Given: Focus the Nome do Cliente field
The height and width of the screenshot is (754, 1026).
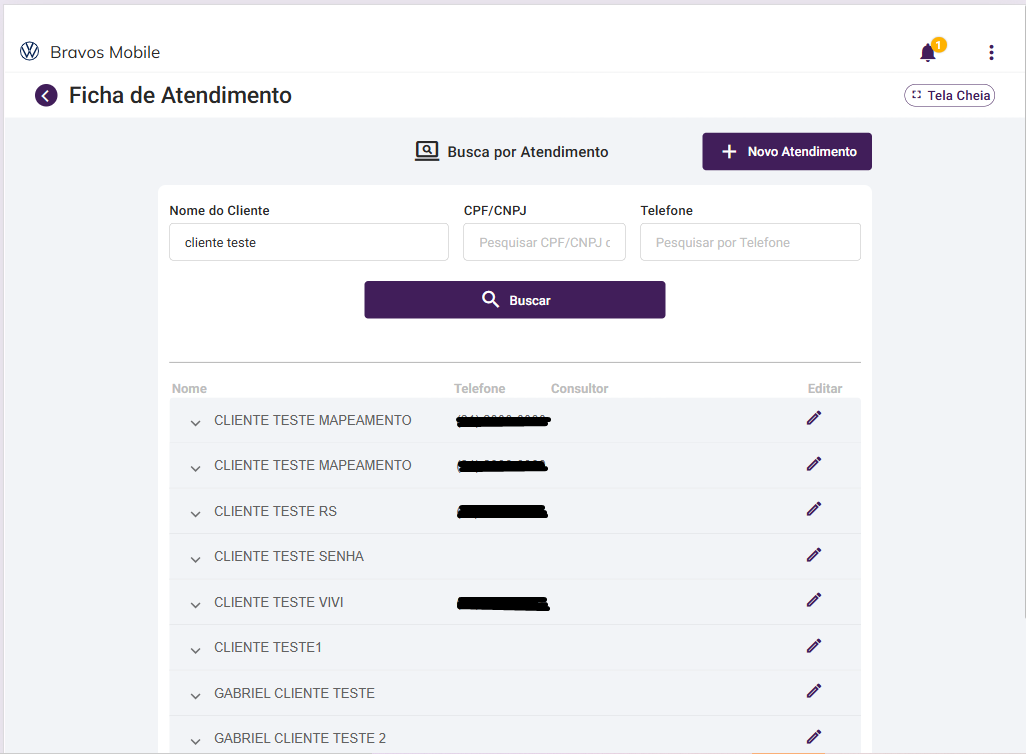Looking at the screenshot, I should pos(309,242).
